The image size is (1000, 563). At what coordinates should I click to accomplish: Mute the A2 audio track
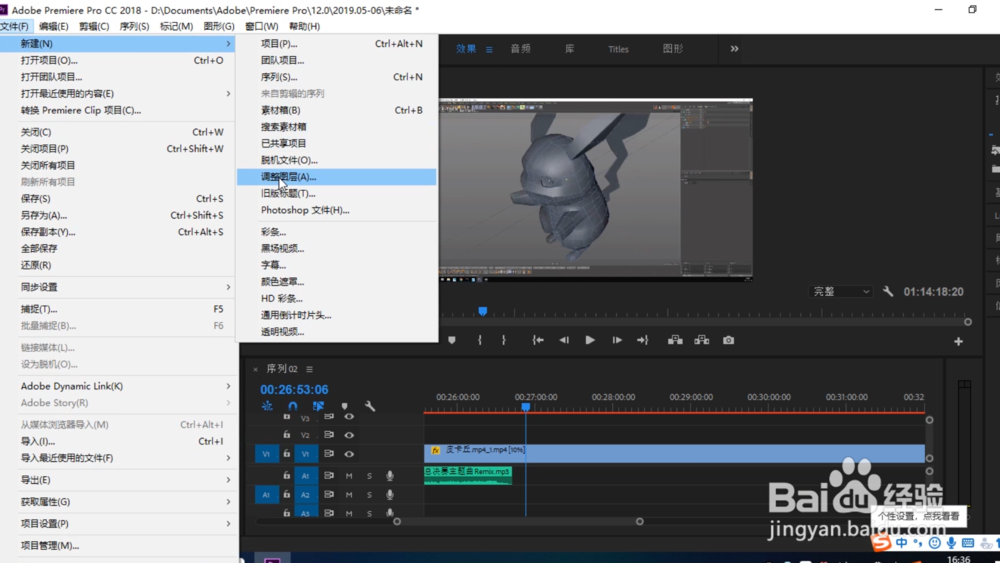click(349, 495)
